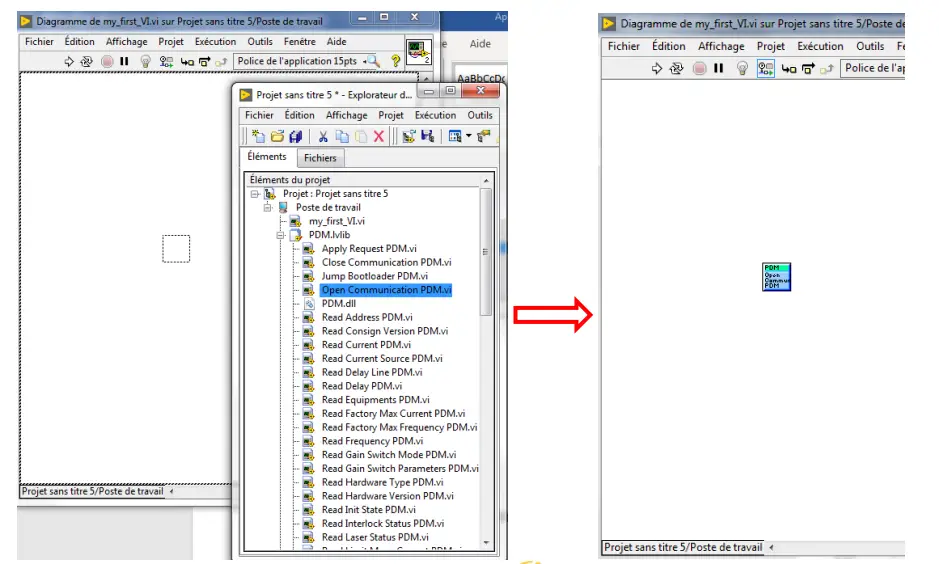This screenshot has width=939, height=564.
Task: Open the Police de l'application font dropdown
Action: pyautogui.click(x=301, y=61)
